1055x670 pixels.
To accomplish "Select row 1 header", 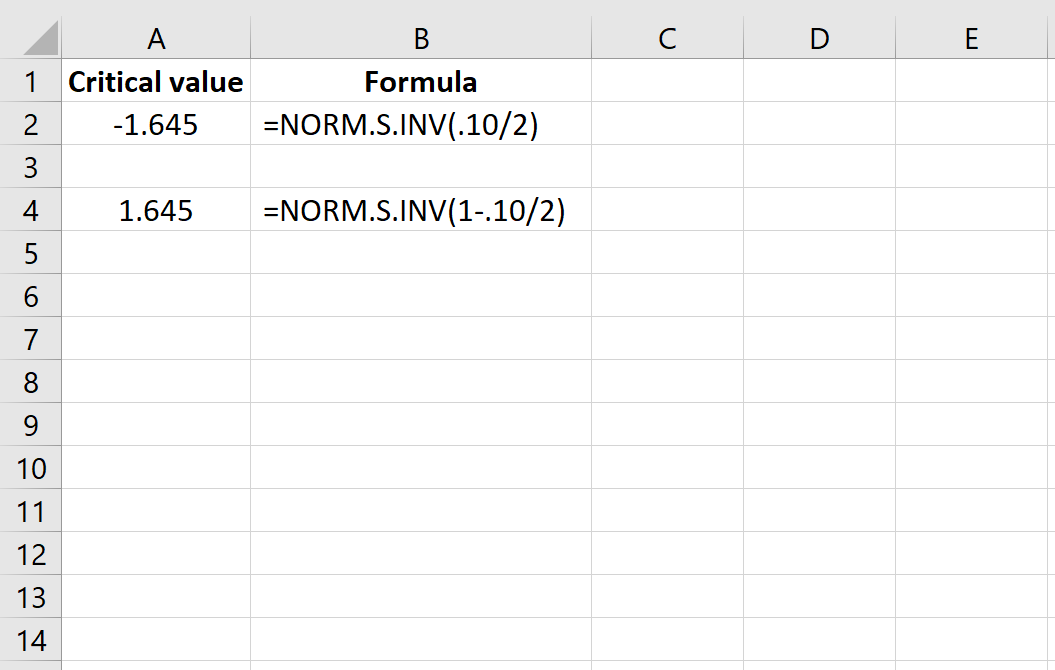I will [x=31, y=82].
